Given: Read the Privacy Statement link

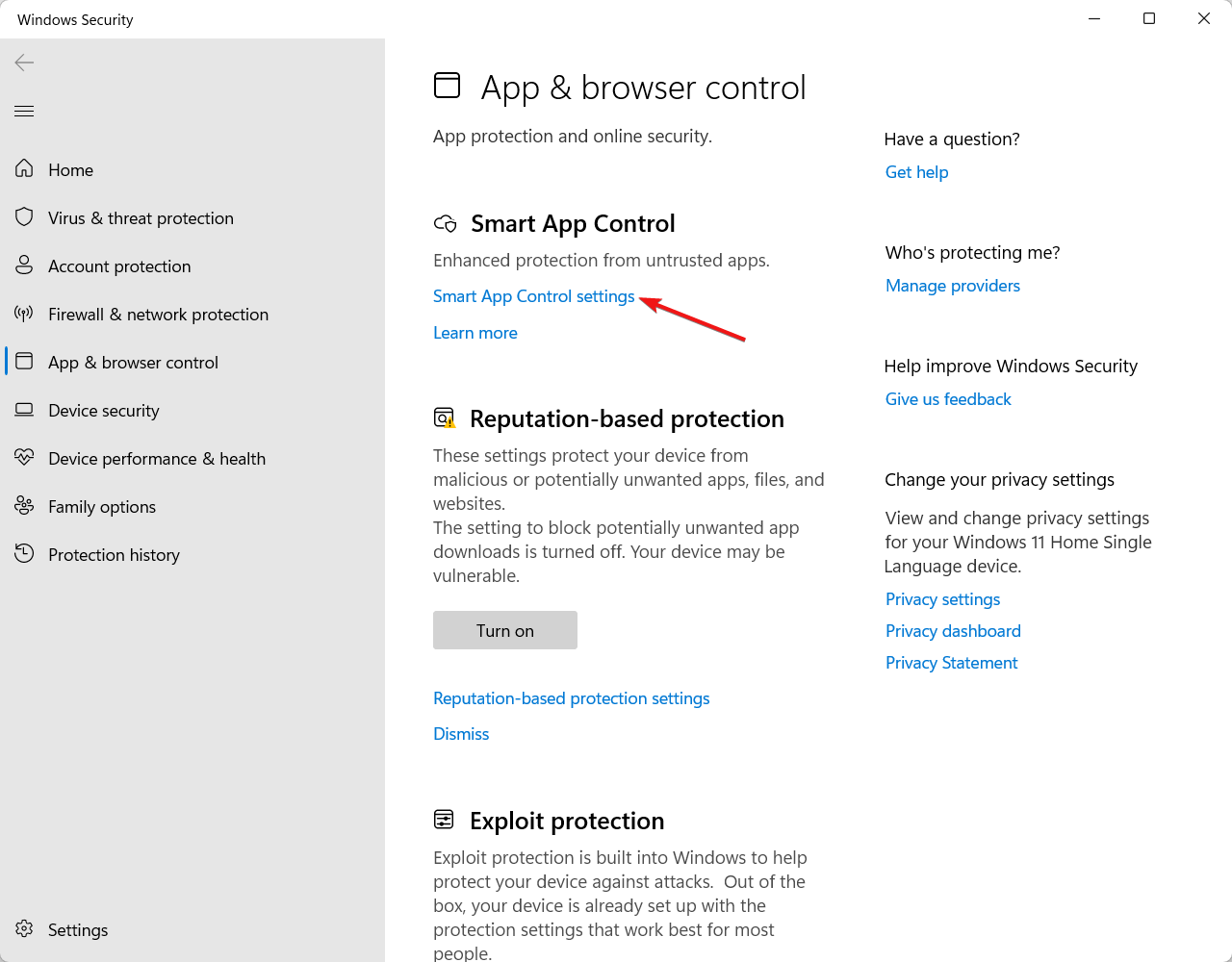Looking at the screenshot, I should (x=952, y=663).
